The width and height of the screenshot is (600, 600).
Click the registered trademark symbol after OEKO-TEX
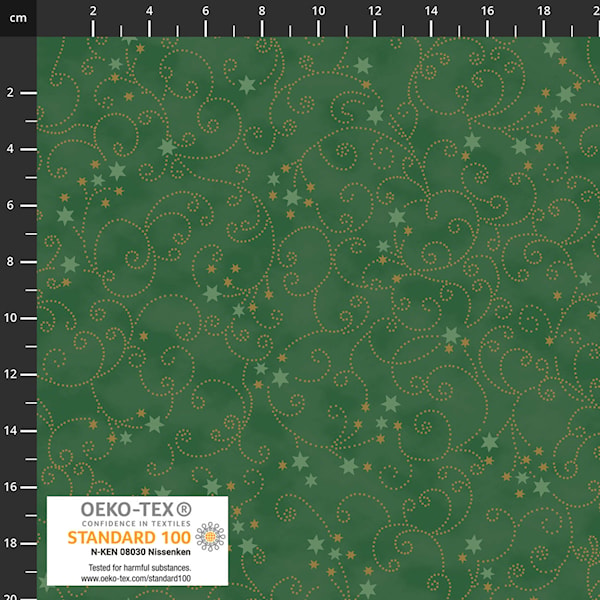pyautogui.click(x=184, y=509)
